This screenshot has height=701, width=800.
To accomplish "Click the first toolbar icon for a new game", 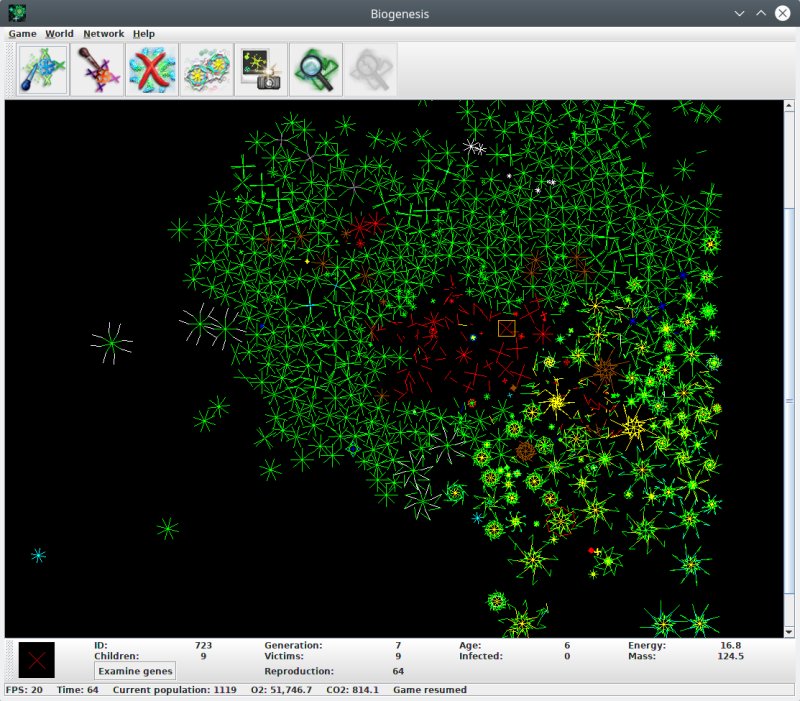I will pyautogui.click(x=43, y=70).
